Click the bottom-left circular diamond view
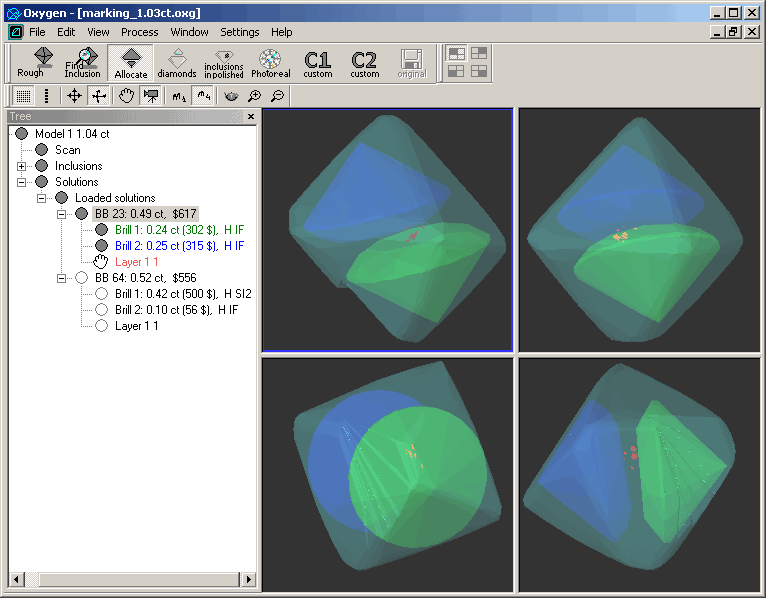The width and height of the screenshot is (766, 598). (387, 472)
